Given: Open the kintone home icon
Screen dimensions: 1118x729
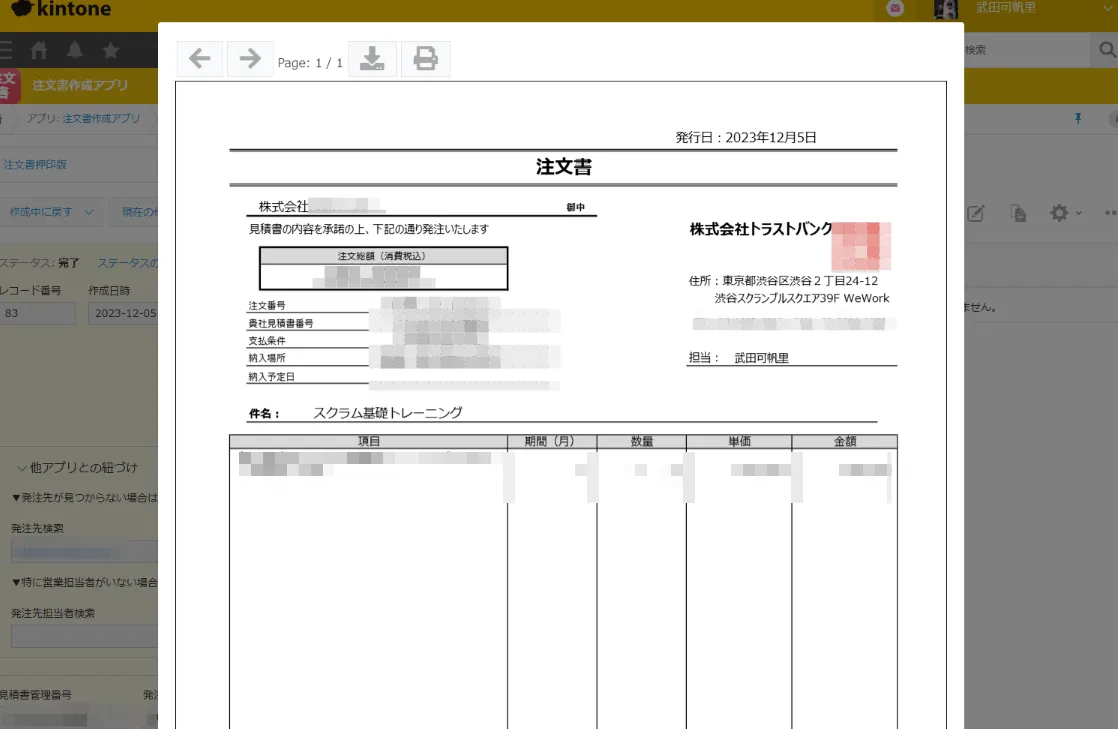Looking at the screenshot, I should pyautogui.click(x=39, y=49).
